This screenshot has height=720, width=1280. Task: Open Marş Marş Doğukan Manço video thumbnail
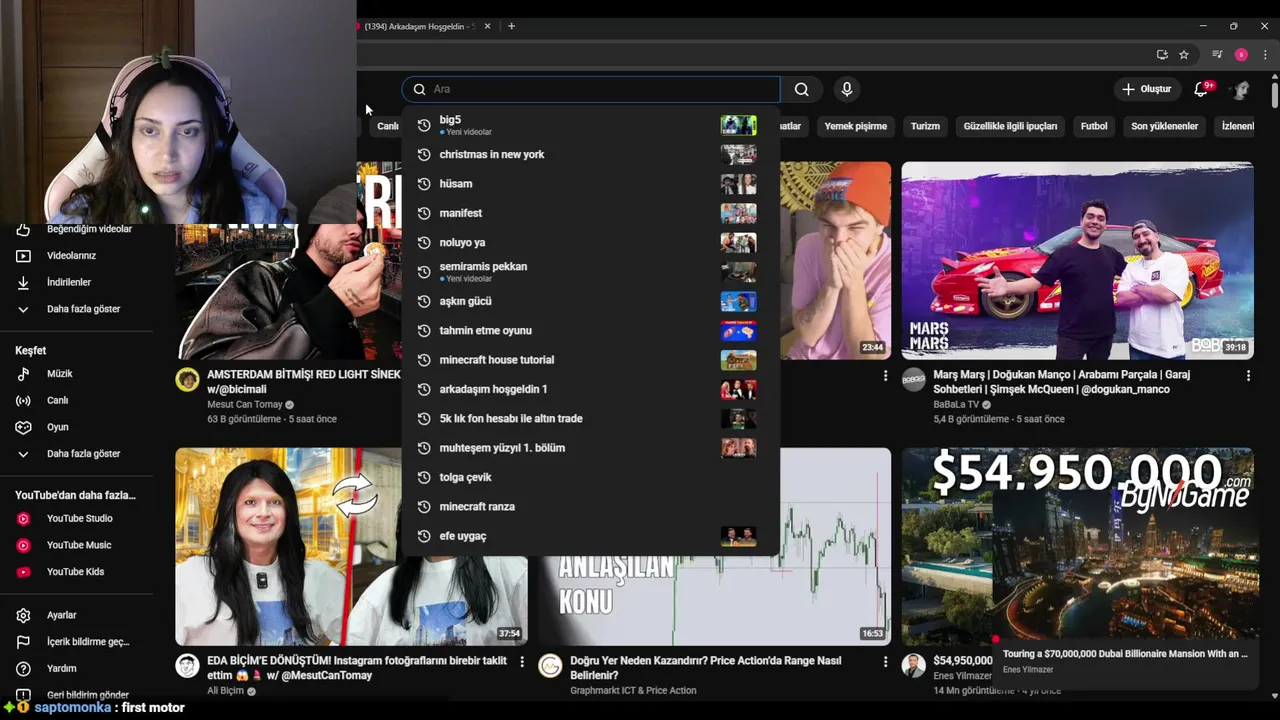(x=1077, y=260)
